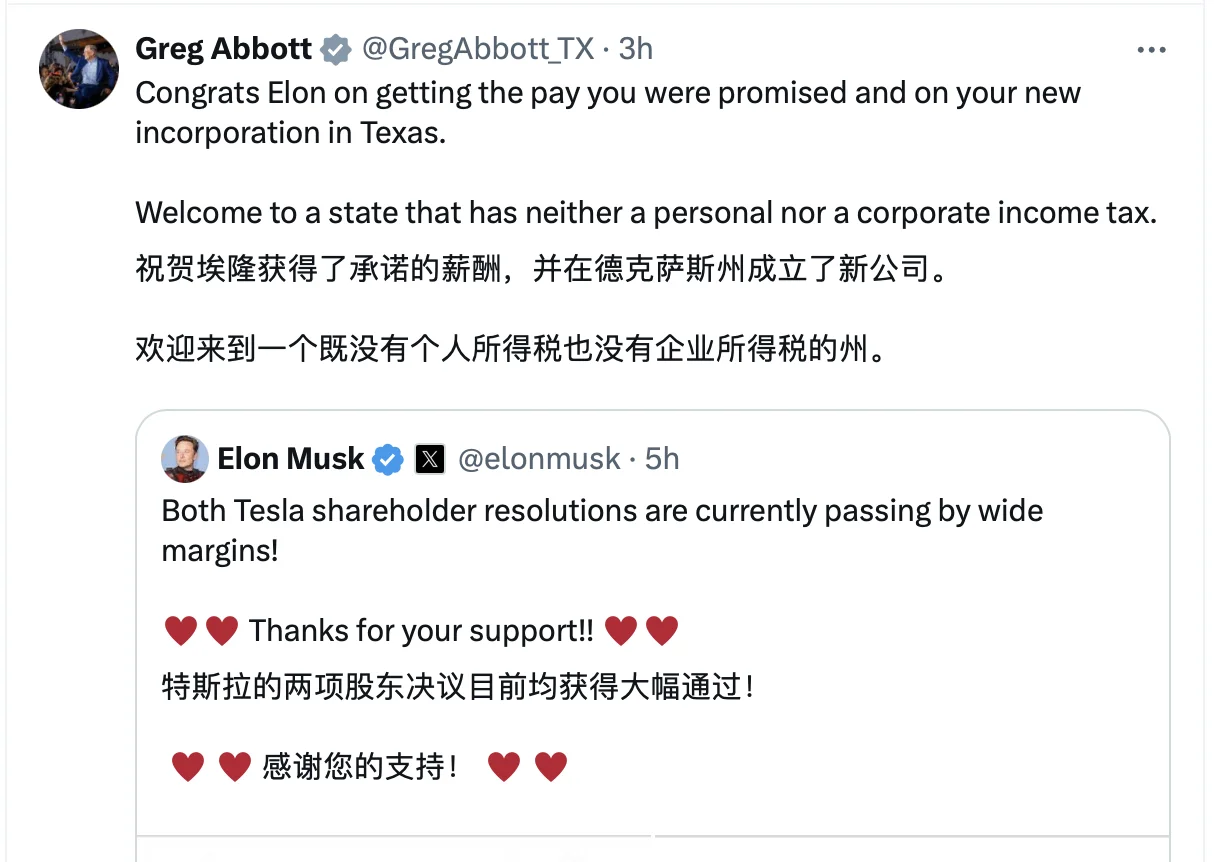Click Elon Musk's blue verified checkmark
The image size is (1214, 862).
pos(388,459)
